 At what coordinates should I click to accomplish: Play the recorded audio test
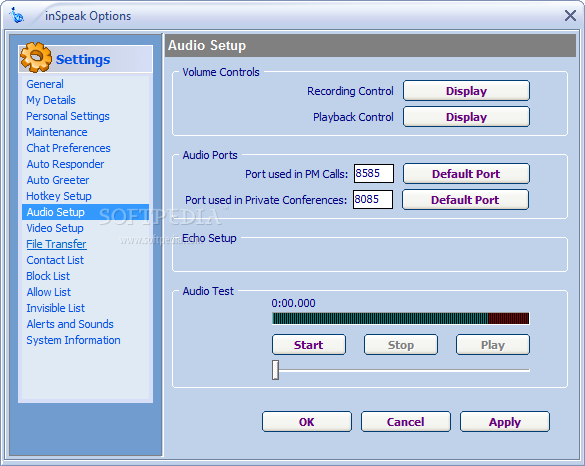[492, 345]
